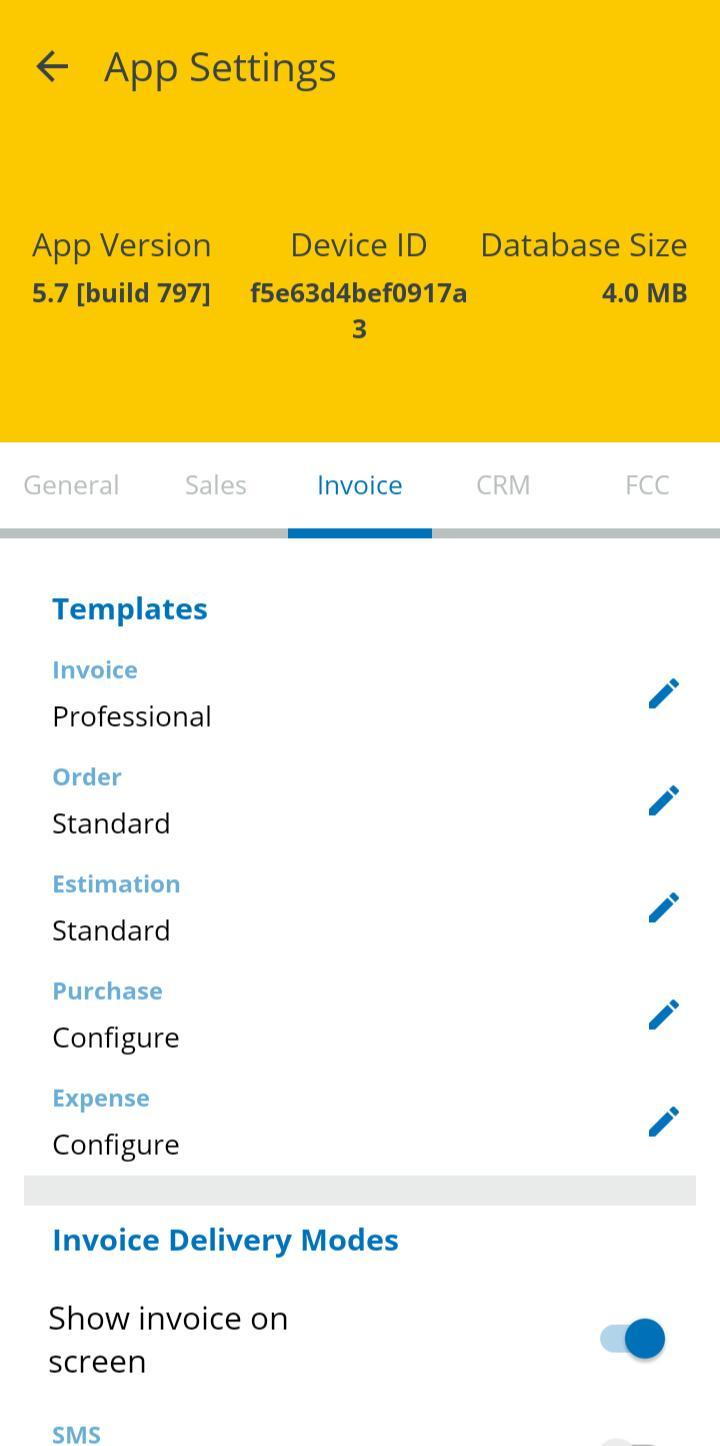This screenshot has width=720, height=1446.
Task: Tap the App Version build number
Action: coord(121,293)
